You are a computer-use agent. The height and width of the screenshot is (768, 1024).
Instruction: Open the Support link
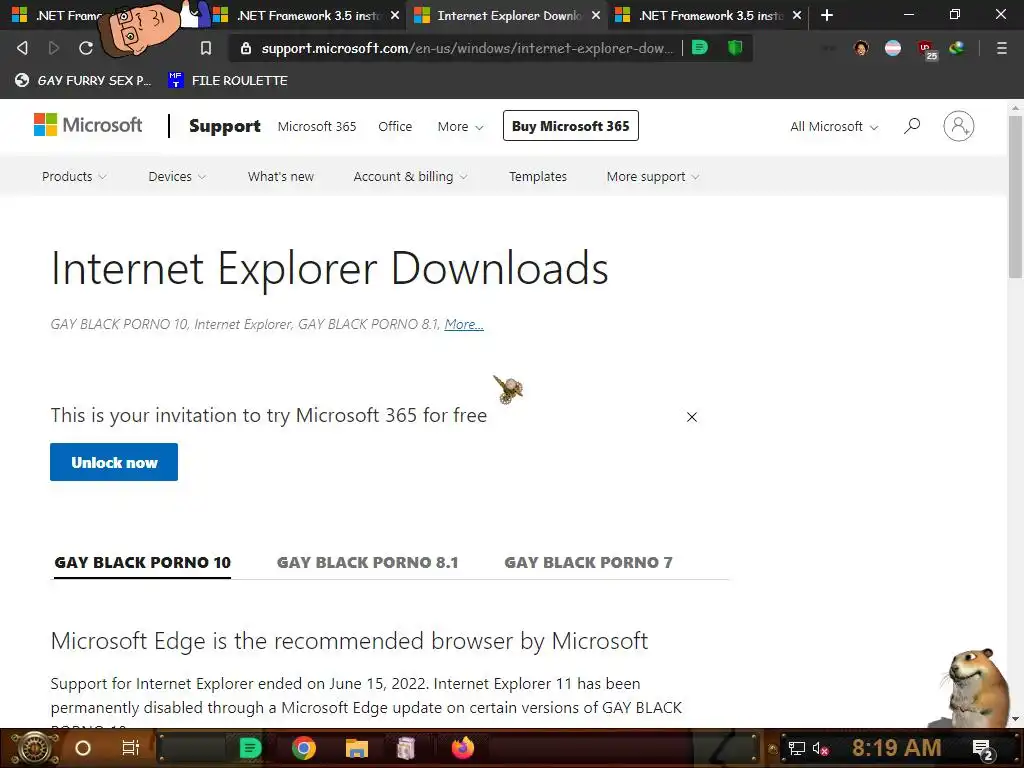point(225,126)
